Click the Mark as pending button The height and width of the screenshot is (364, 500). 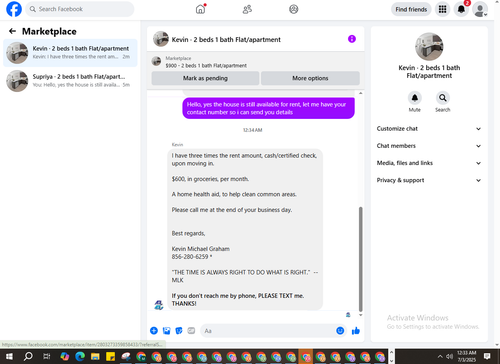(205, 78)
